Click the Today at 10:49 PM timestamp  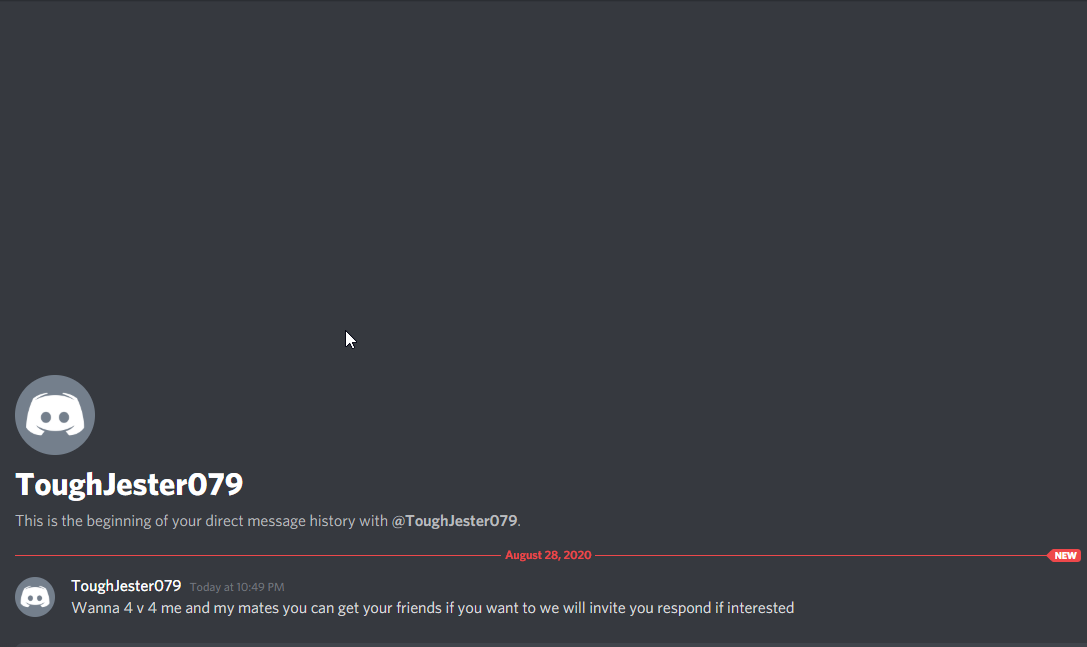(237, 587)
